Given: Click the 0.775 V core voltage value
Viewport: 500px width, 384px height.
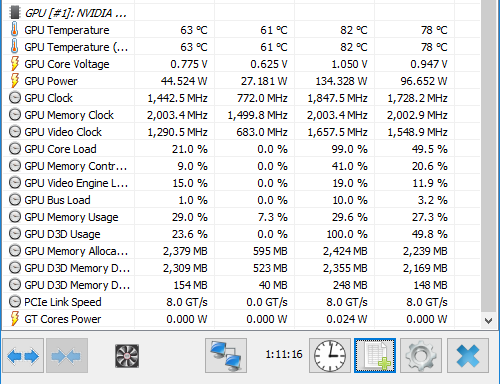Looking at the screenshot, I should (189, 64).
